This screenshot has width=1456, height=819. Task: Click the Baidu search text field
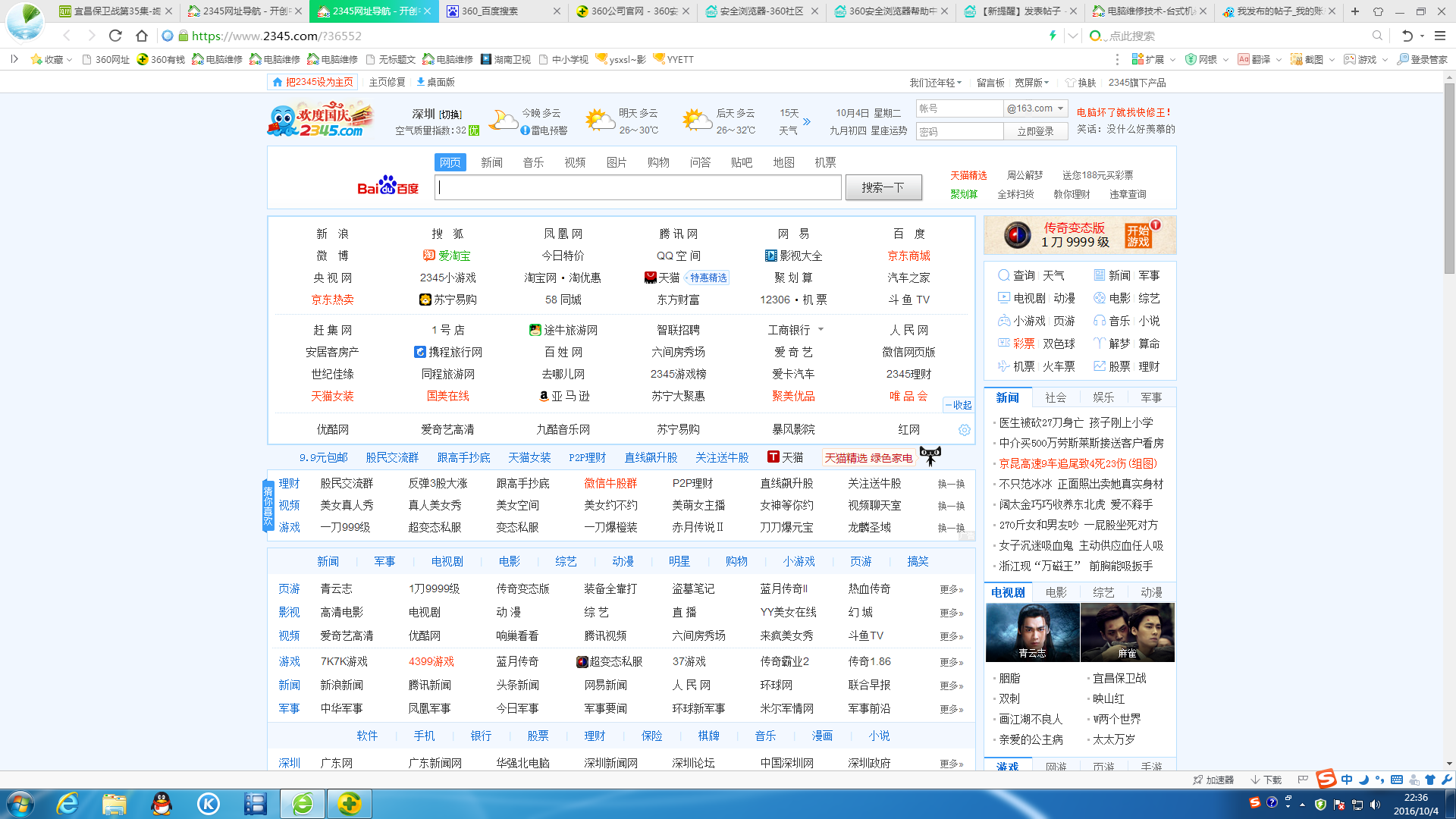coord(638,187)
